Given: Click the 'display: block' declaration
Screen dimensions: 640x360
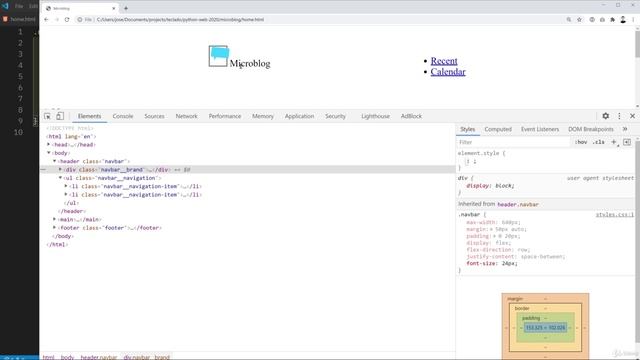Looking at the screenshot, I should tap(490, 186).
